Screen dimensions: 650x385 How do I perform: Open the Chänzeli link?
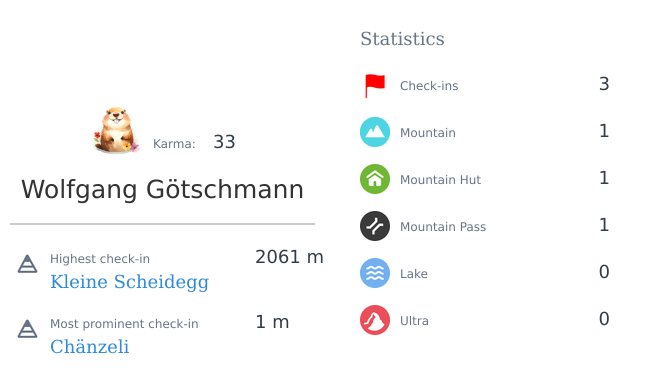point(90,347)
